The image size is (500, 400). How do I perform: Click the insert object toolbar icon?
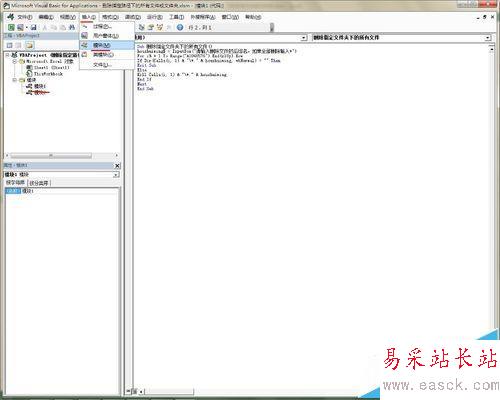click(20, 27)
